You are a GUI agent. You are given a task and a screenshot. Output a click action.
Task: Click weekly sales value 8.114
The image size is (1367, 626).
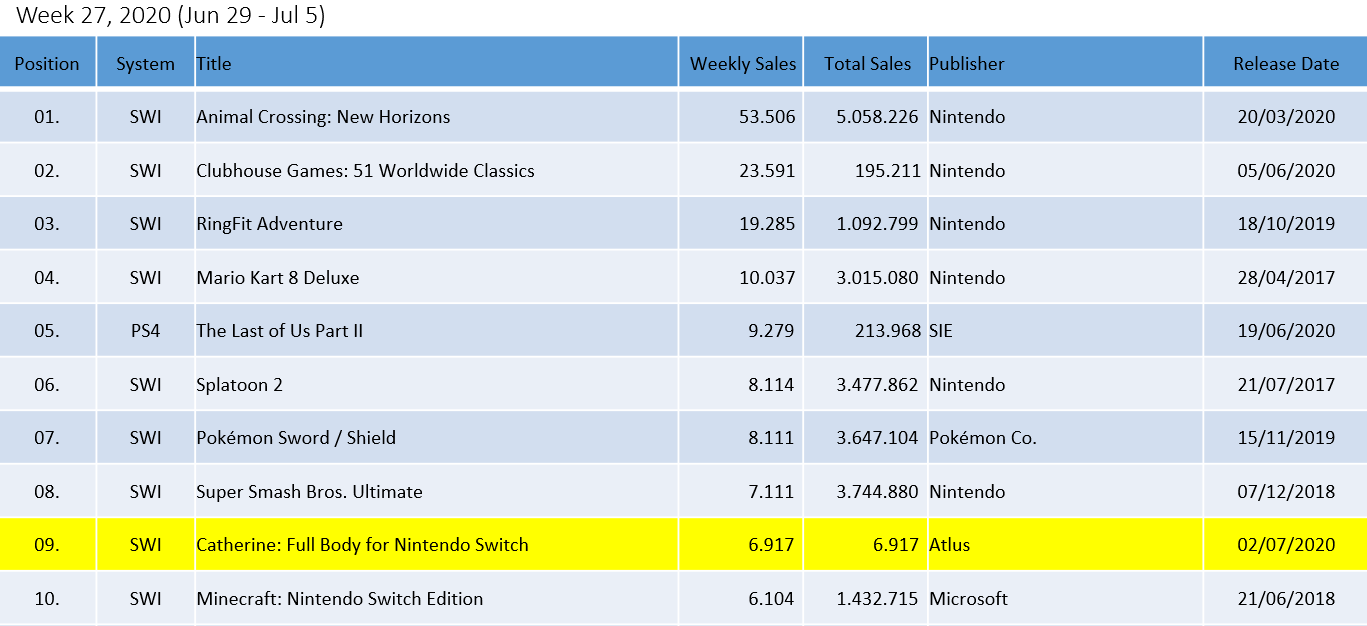pos(772,385)
